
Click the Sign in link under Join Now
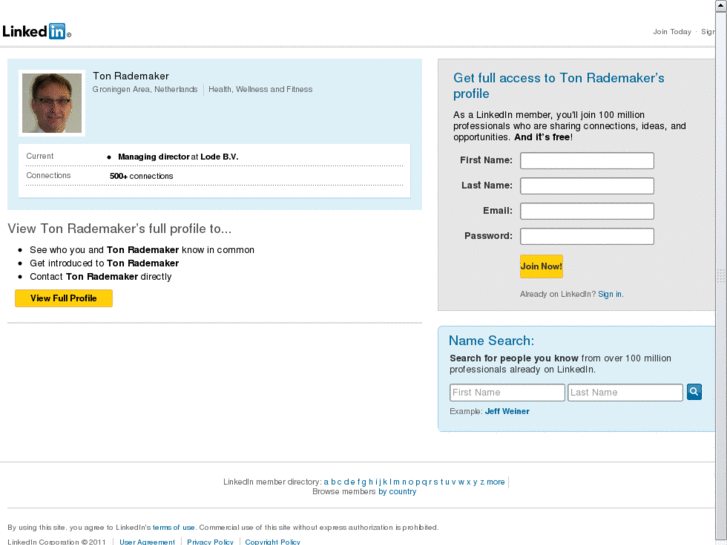coord(610,294)
